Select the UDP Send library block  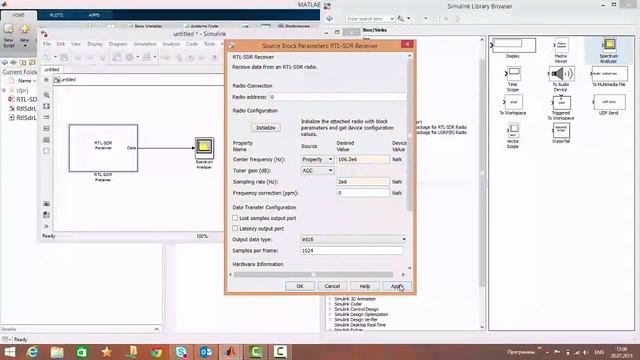coord(609,102)
